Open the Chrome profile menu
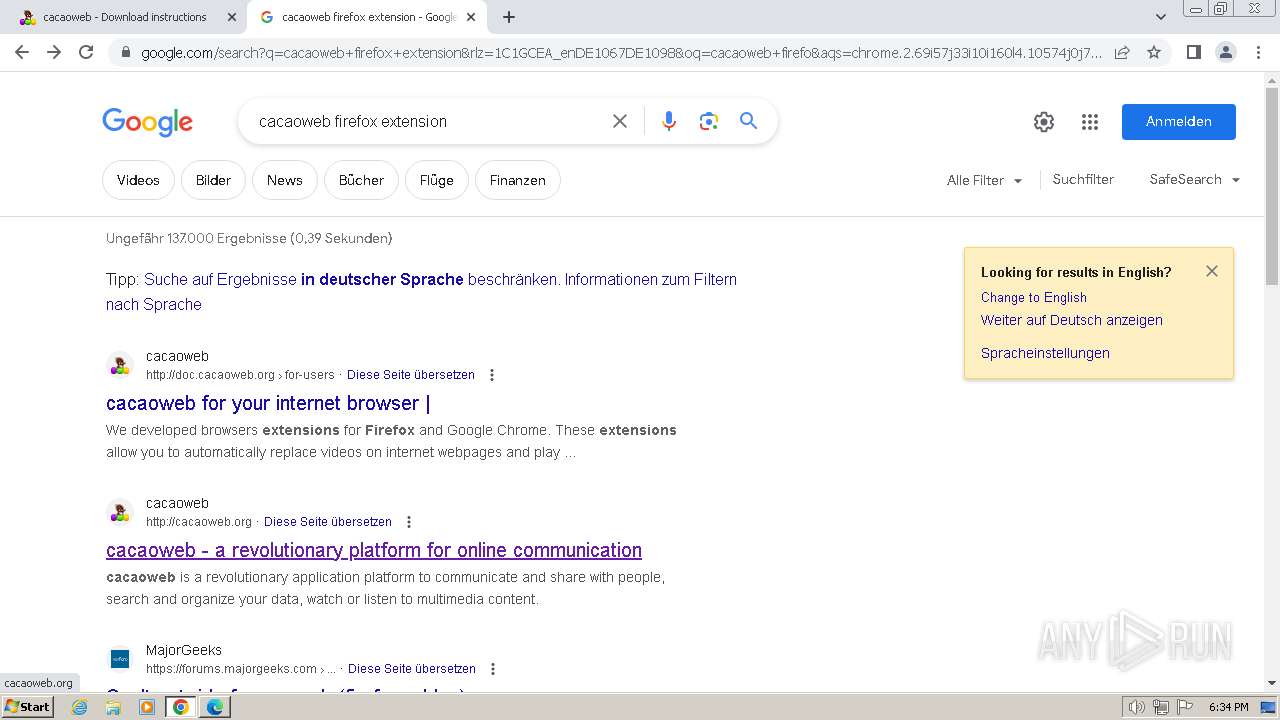 [1225, 52]
